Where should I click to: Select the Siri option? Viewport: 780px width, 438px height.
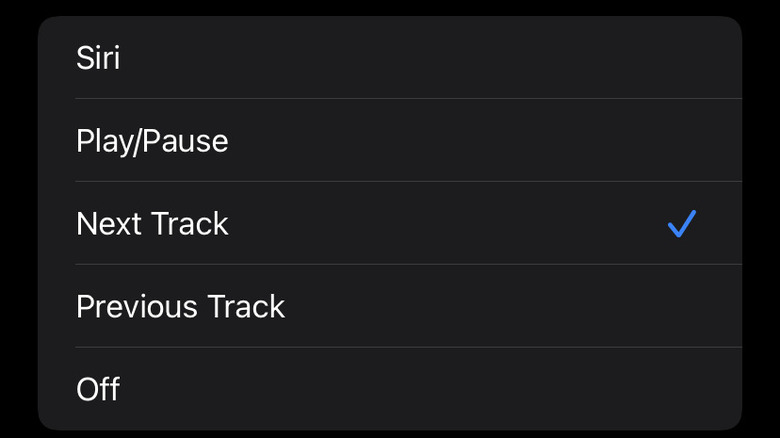390,58
